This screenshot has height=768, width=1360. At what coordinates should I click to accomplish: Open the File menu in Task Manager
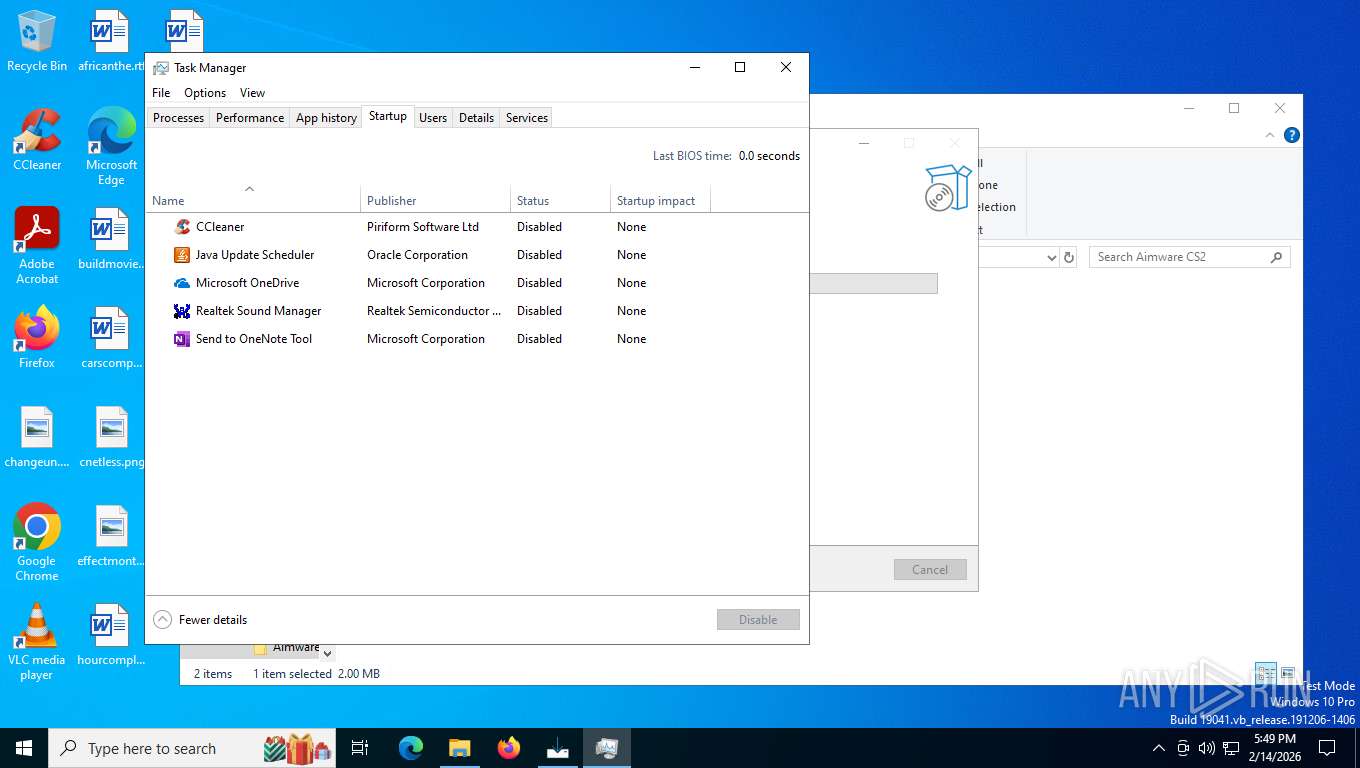point(161,93)
